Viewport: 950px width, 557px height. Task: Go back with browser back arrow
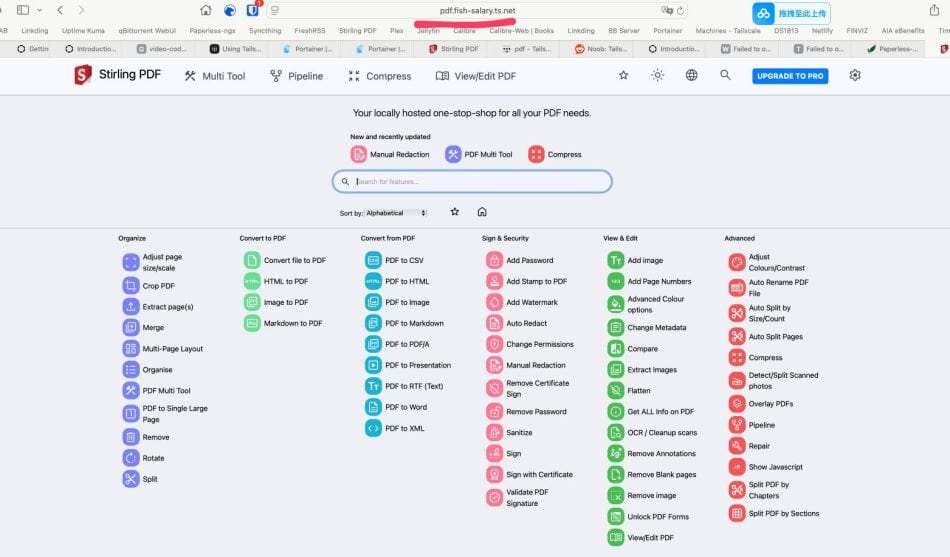point(60,10)
